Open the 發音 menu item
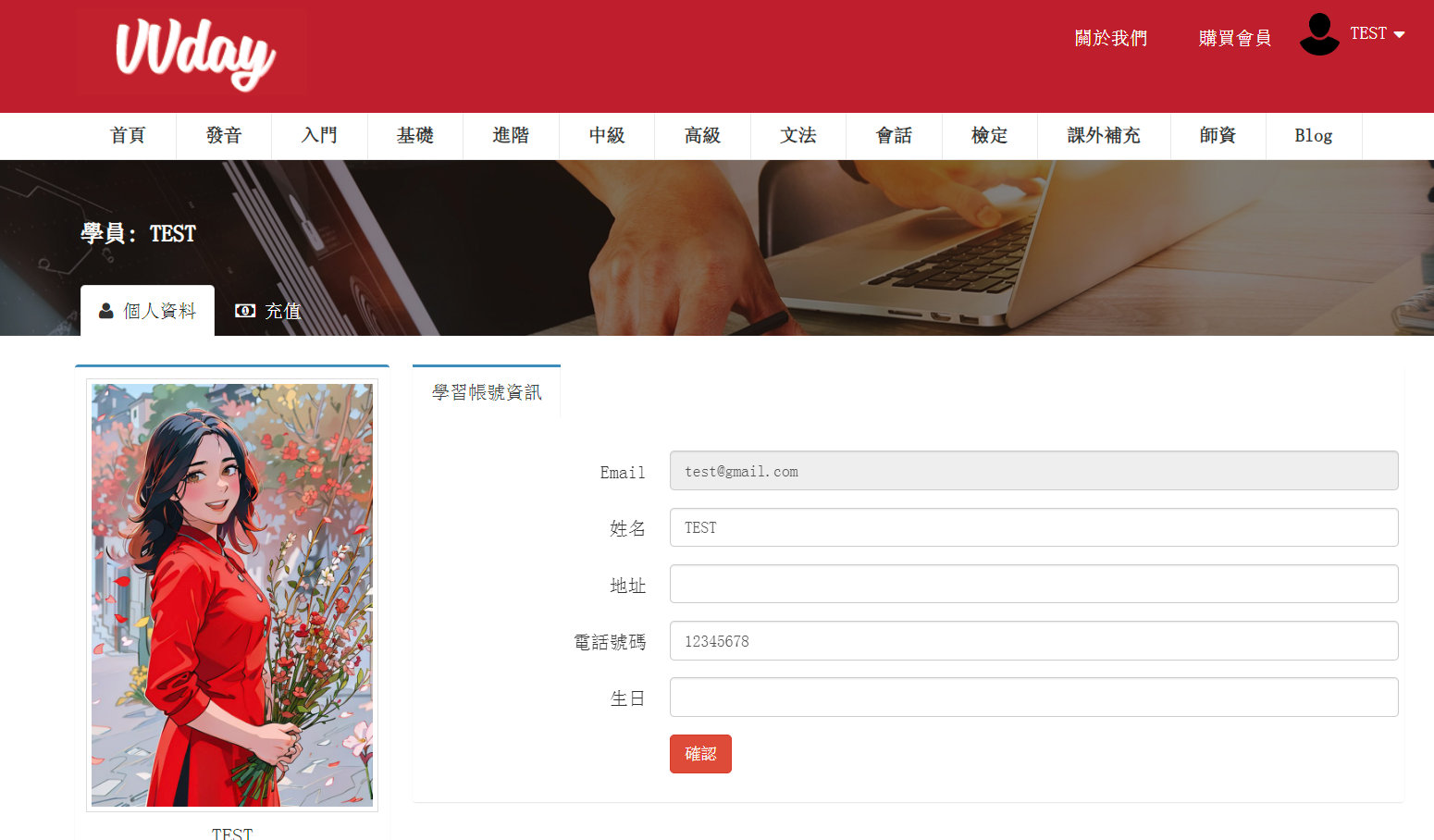The height and width of the screenshot is (840, 1434). [224, 136]
